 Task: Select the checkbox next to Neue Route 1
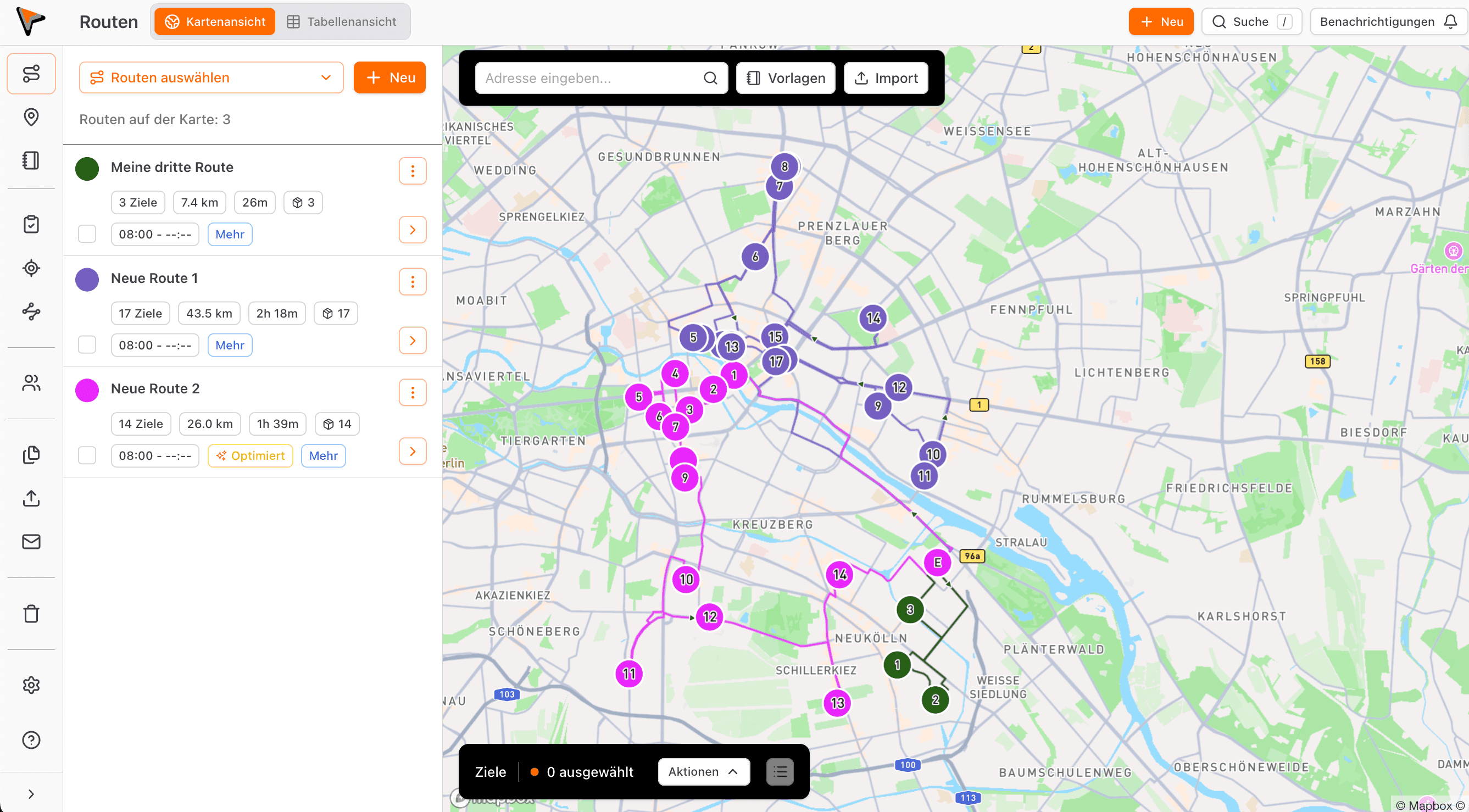click(87, 345)
